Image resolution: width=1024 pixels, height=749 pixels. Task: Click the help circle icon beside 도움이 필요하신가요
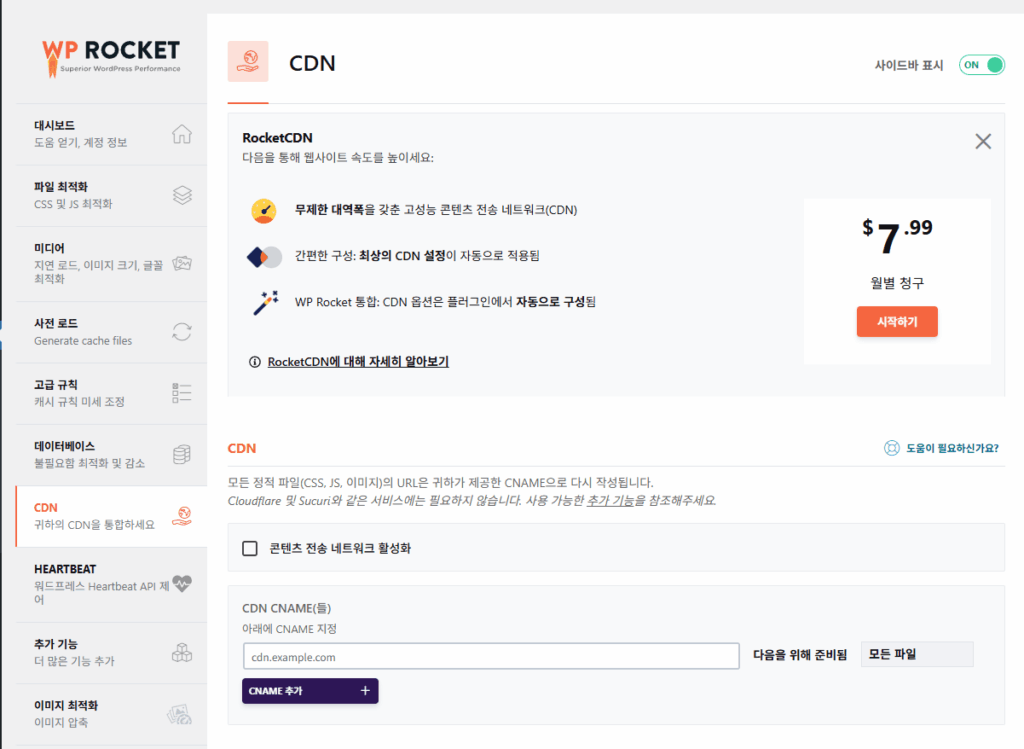891,448
